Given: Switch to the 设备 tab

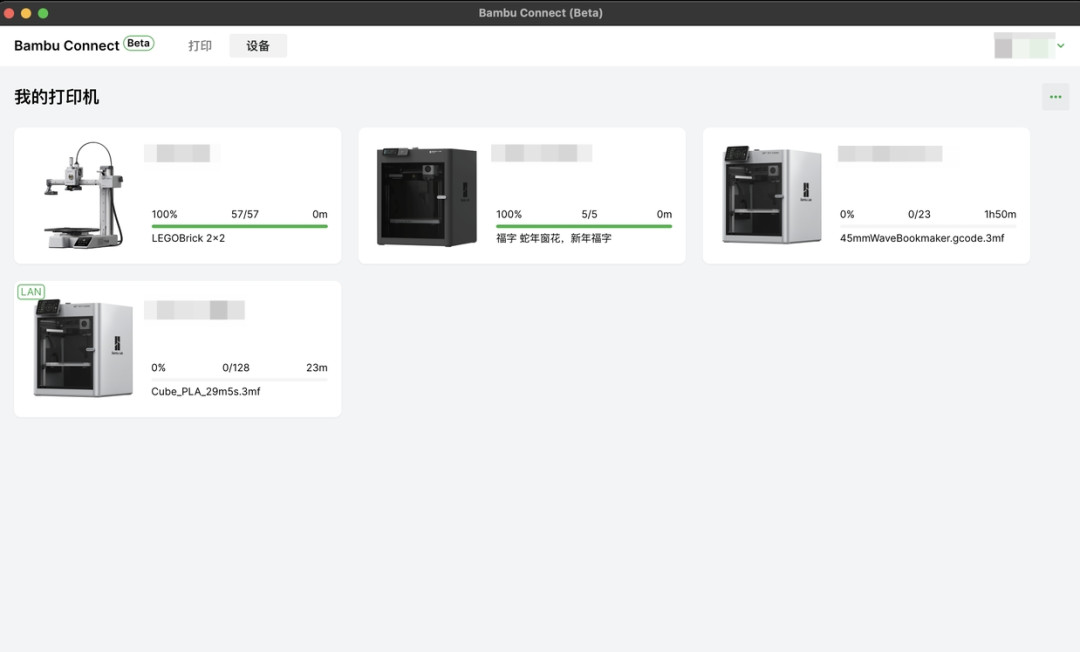Looking at the screenshot, I should [x=258, y=45].
